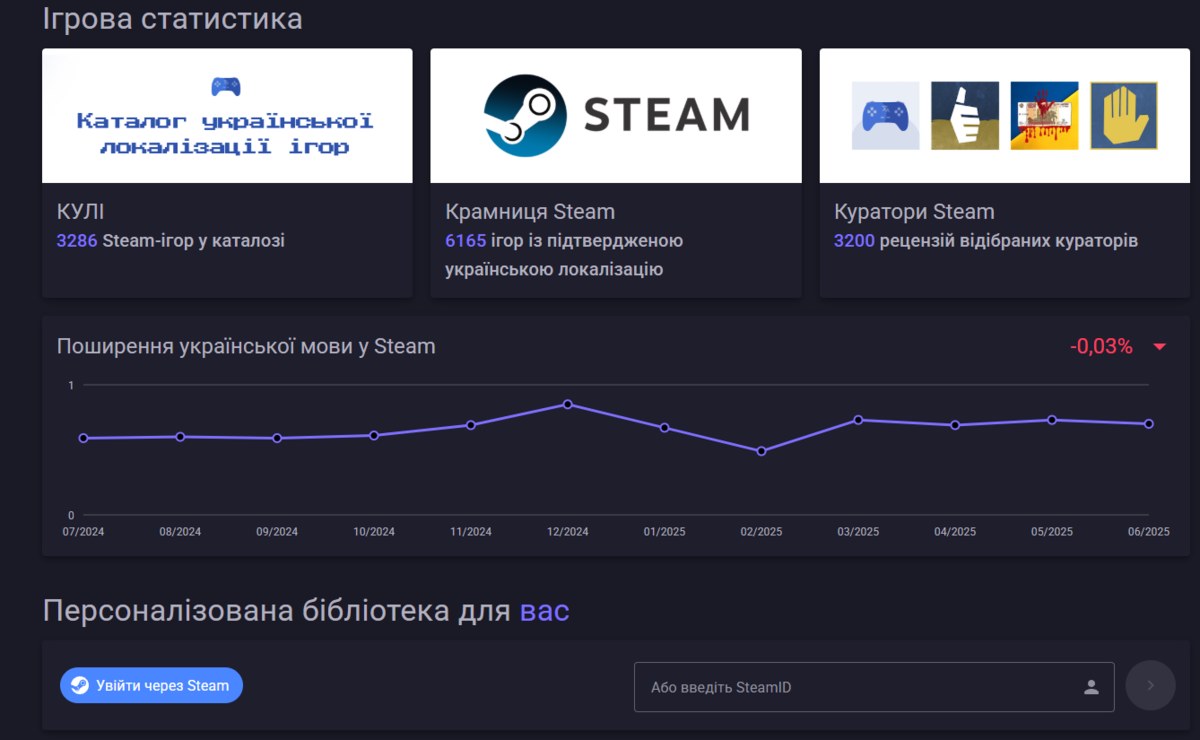Select the 07/2024 data point on chart

pyautogui.click(x=83, y=438)
